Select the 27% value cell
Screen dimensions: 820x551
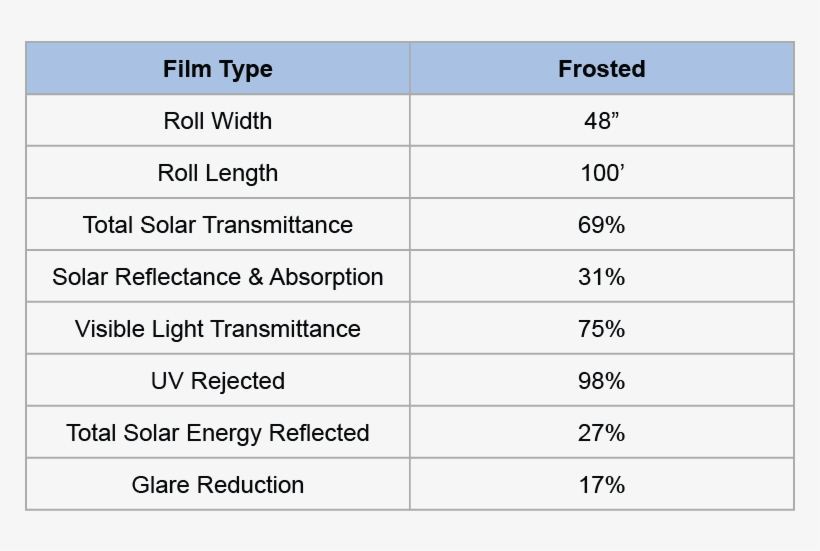click(601, 433)
